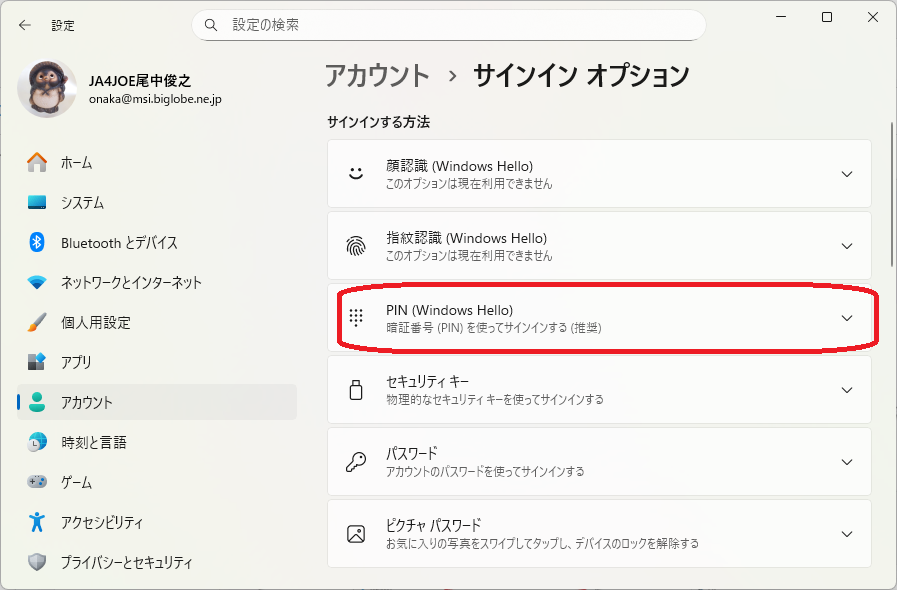Click the 設定の検索 search field

(448, 25)
